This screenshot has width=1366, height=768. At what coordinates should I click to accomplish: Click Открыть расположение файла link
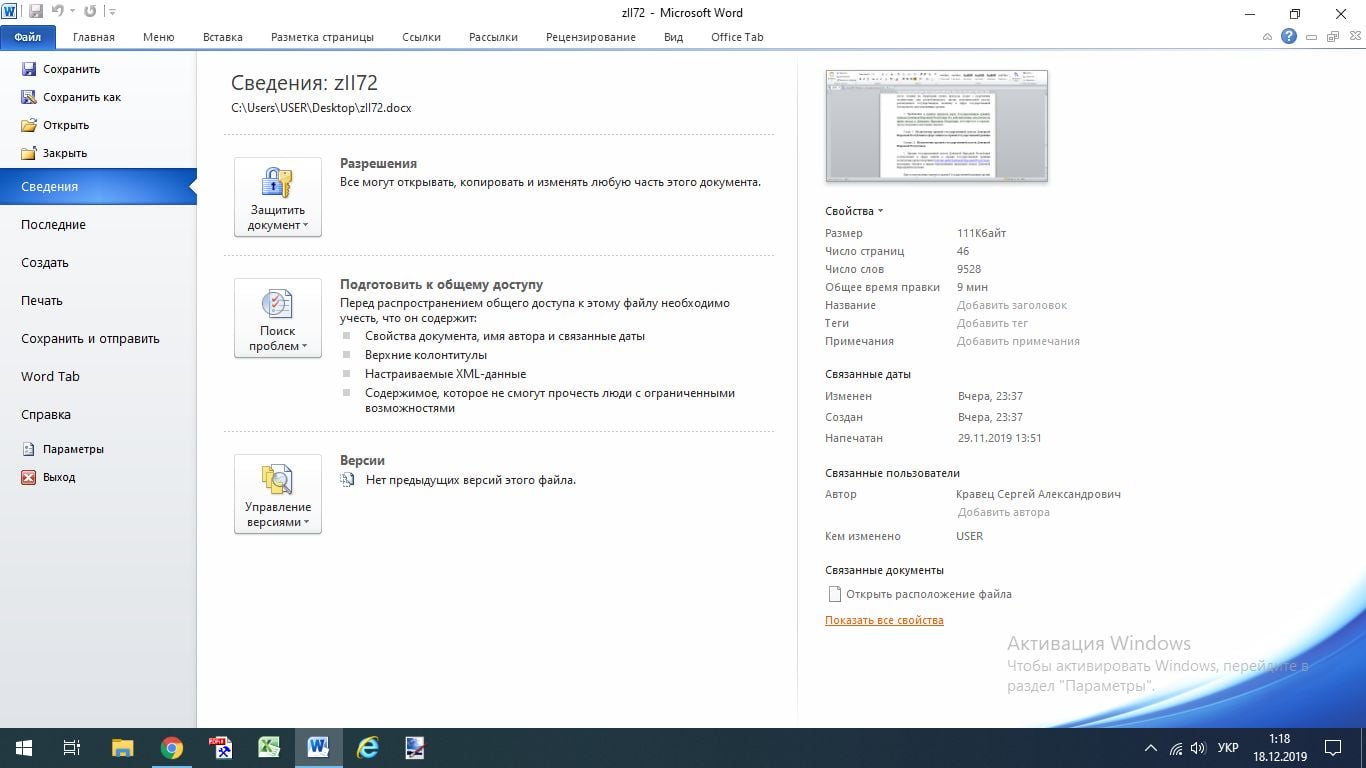(x=928, y=594)
